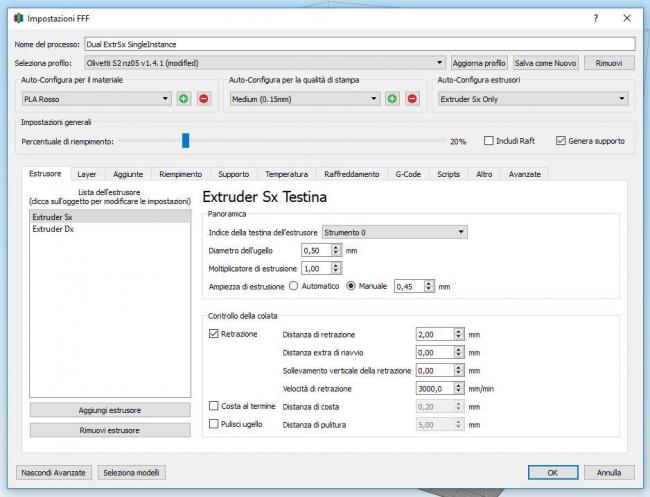Click red minus icon next to PLA Rosso
Viewport: 650px width, 497px height.
pos(203,99)
